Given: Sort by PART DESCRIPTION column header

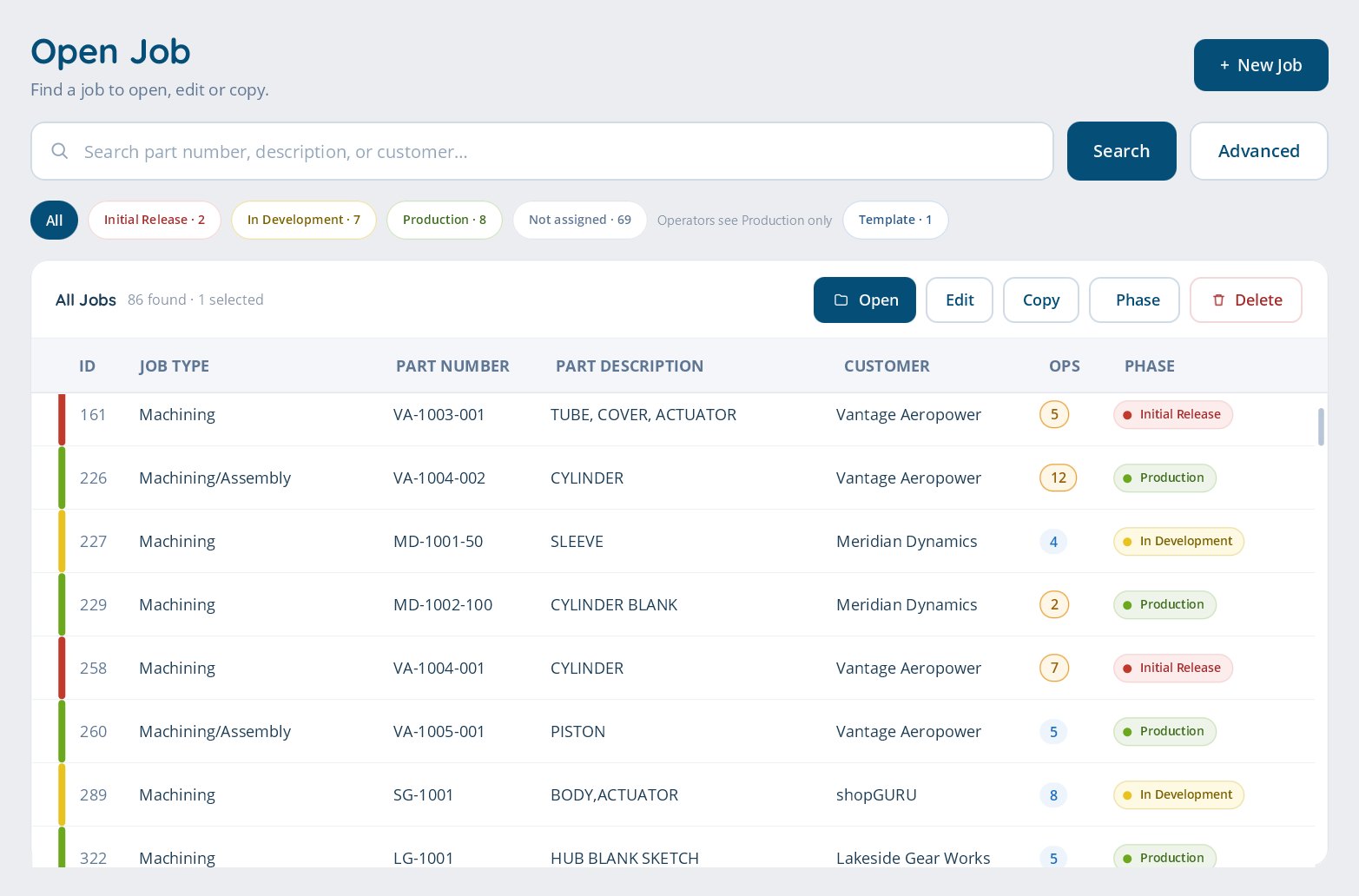Looking at the screenshot, I should coord(630,366).
